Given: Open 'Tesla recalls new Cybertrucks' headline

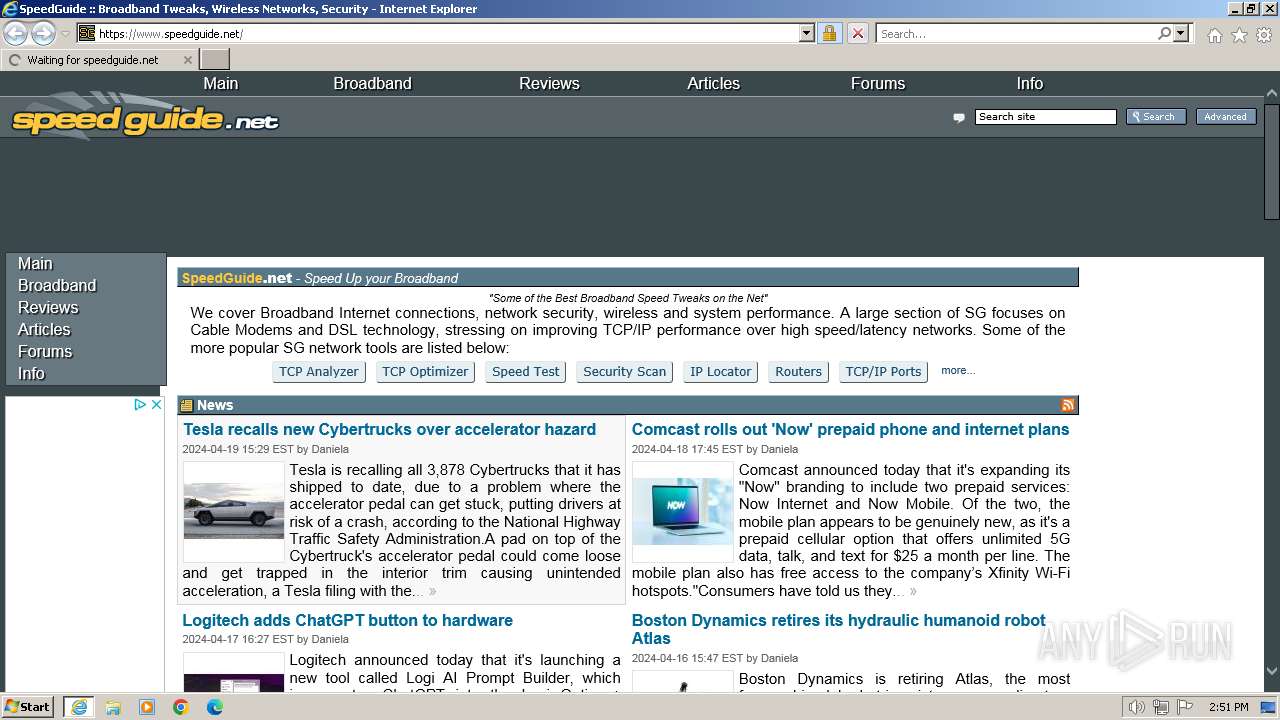Looking at the screenshot, I should (389, 430).
